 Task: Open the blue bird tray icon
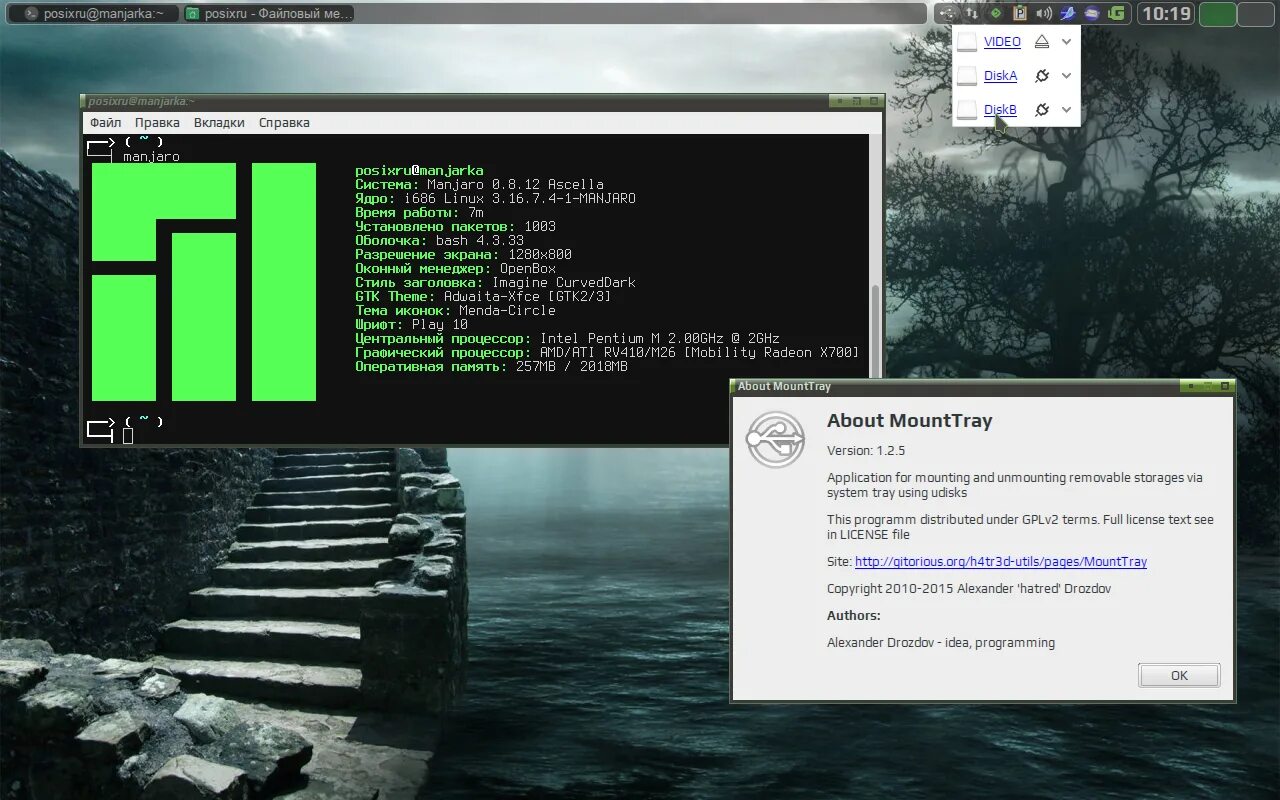tap(1068, 14)
